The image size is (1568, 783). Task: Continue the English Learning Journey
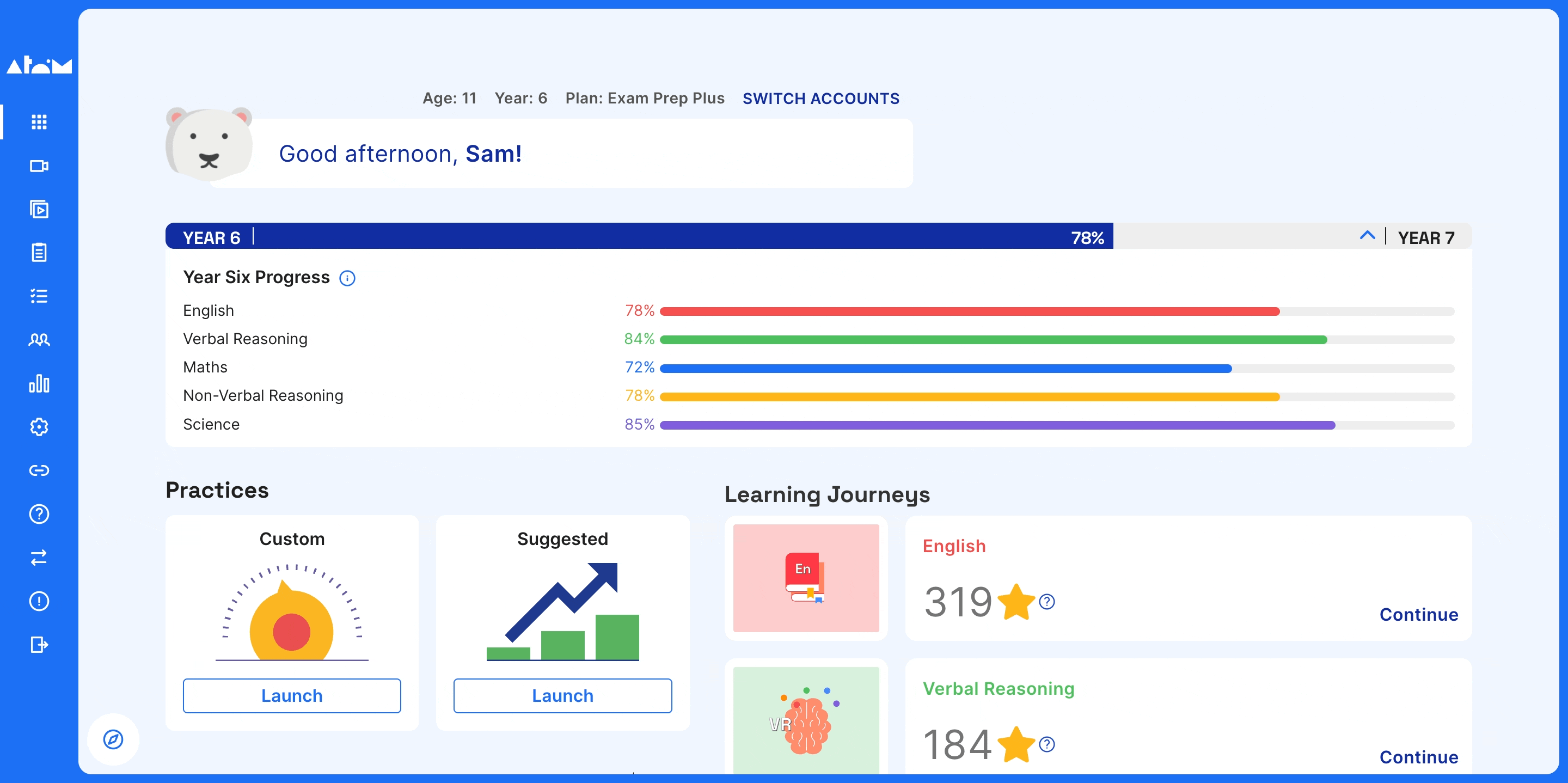coord(1417,614)
